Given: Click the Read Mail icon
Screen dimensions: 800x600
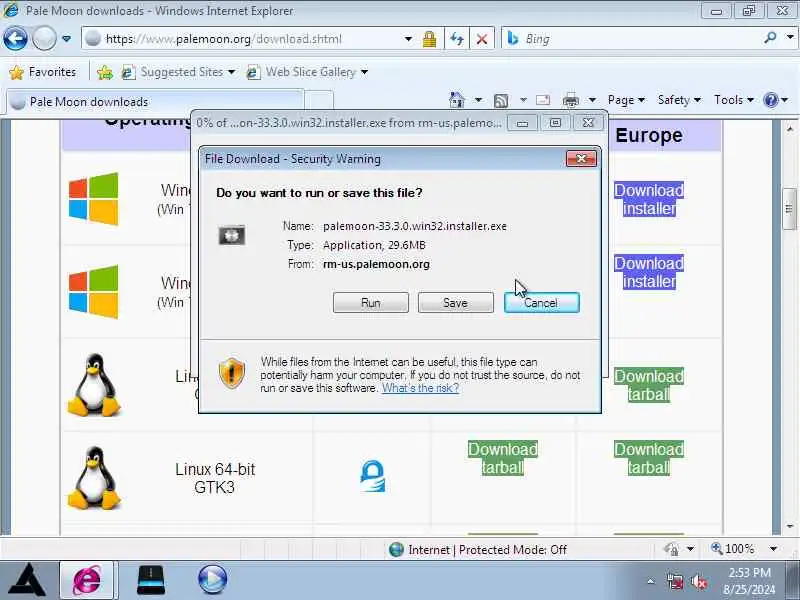Looking at the screenshot, I should point(543,100).
